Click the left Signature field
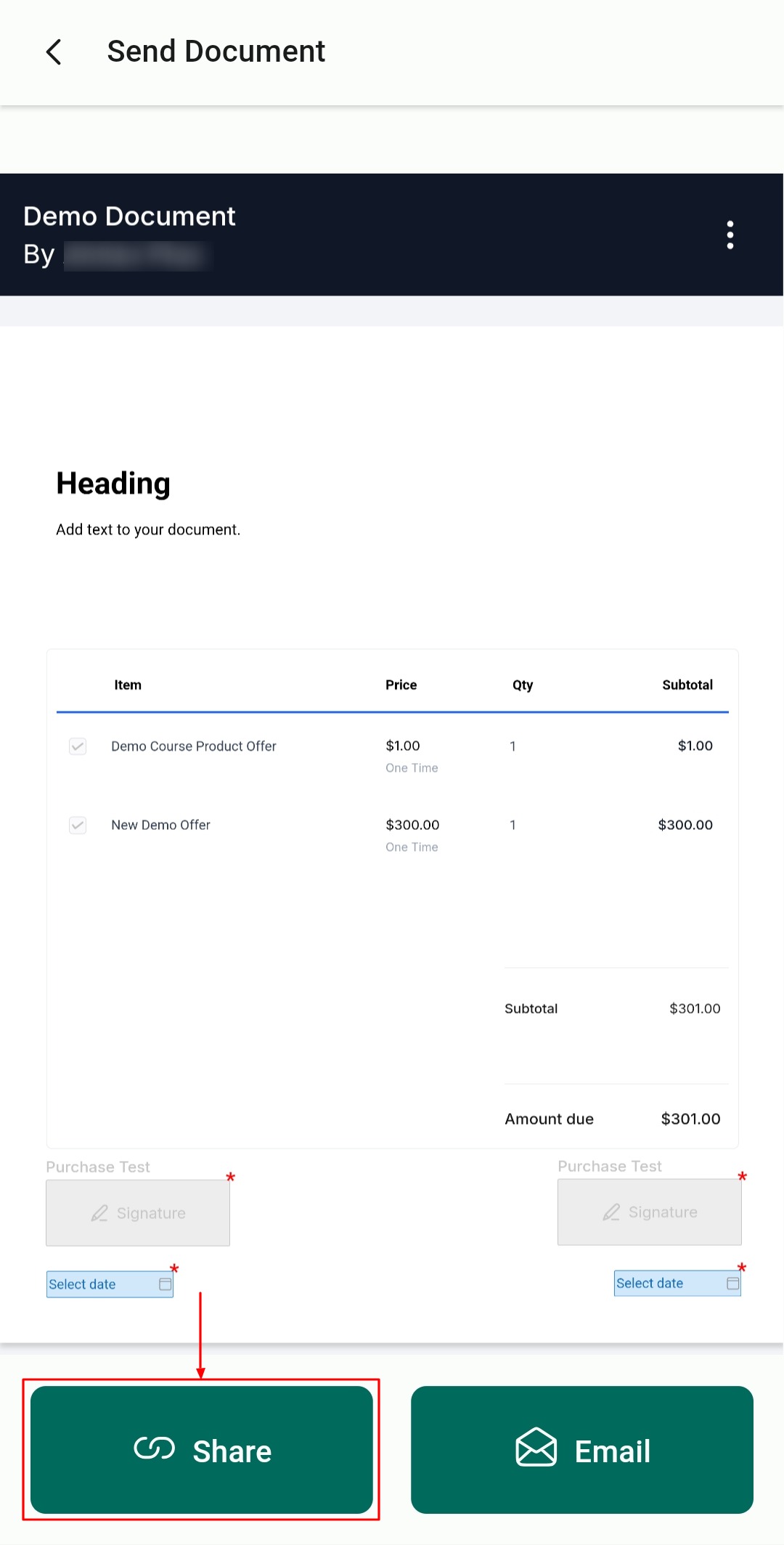Viewport: 784px width, 1545px height. click(x=138, y=1213)
